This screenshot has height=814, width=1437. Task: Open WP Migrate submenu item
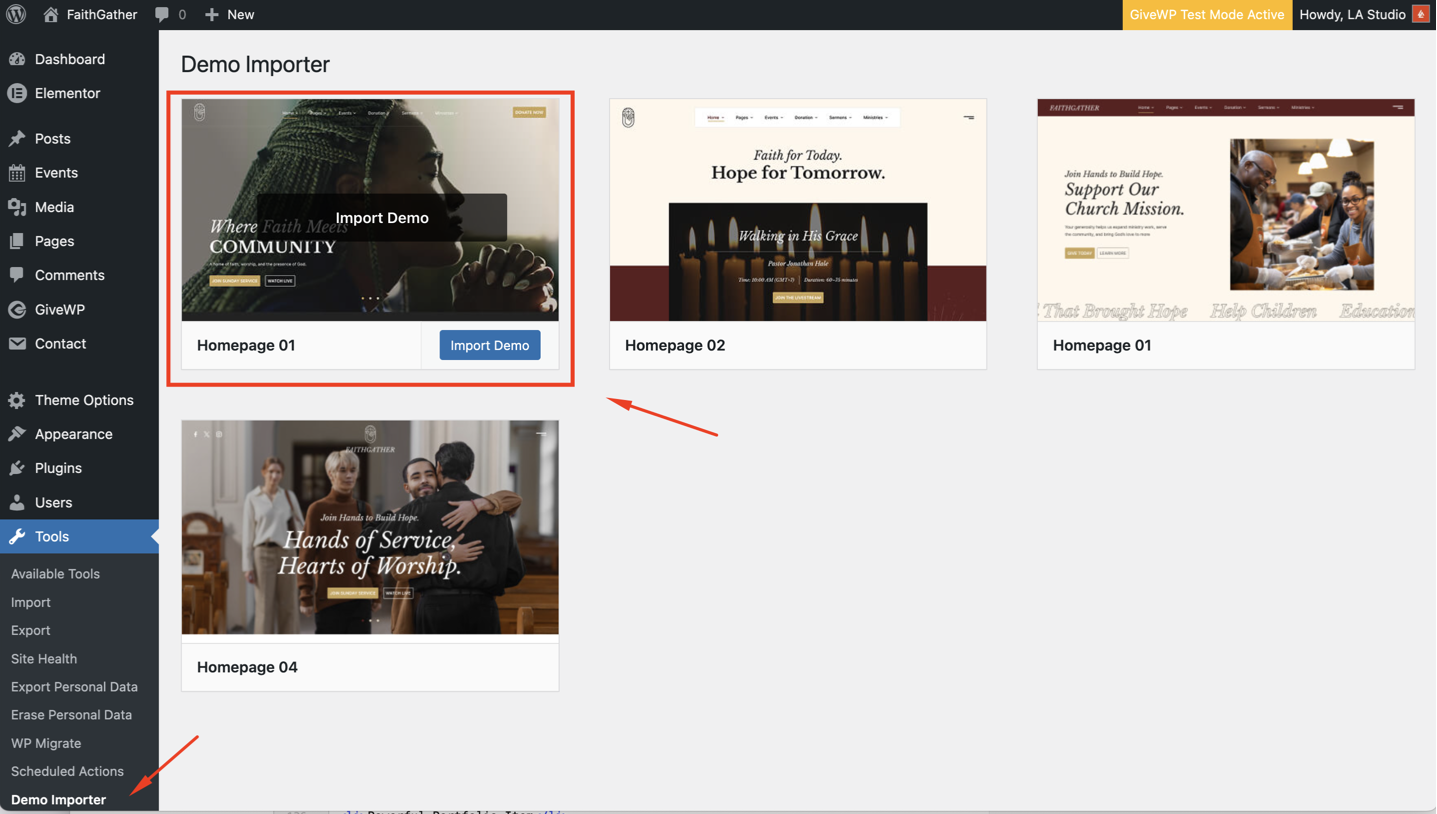46,743
